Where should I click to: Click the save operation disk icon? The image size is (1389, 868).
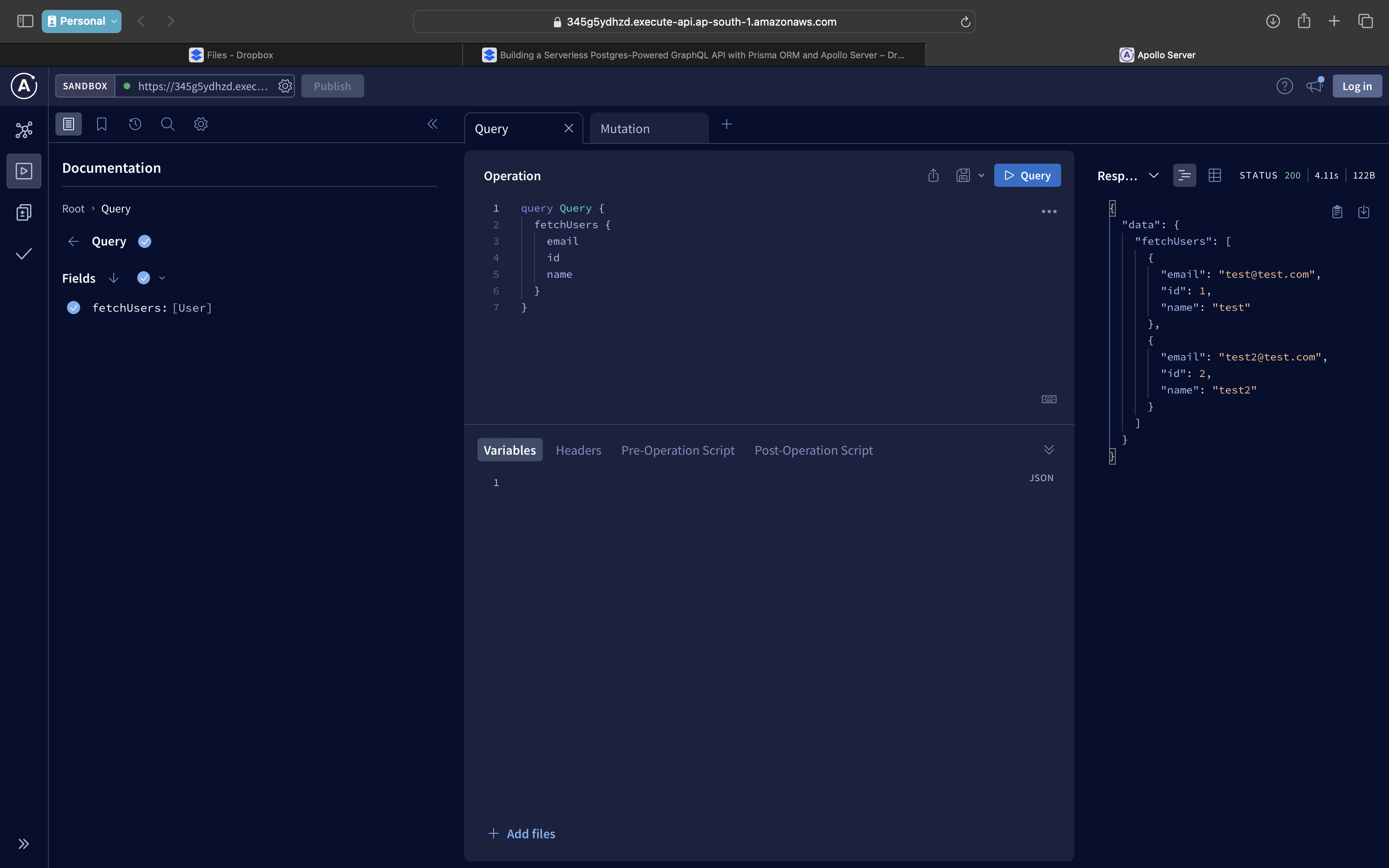(x=963, y=175)
